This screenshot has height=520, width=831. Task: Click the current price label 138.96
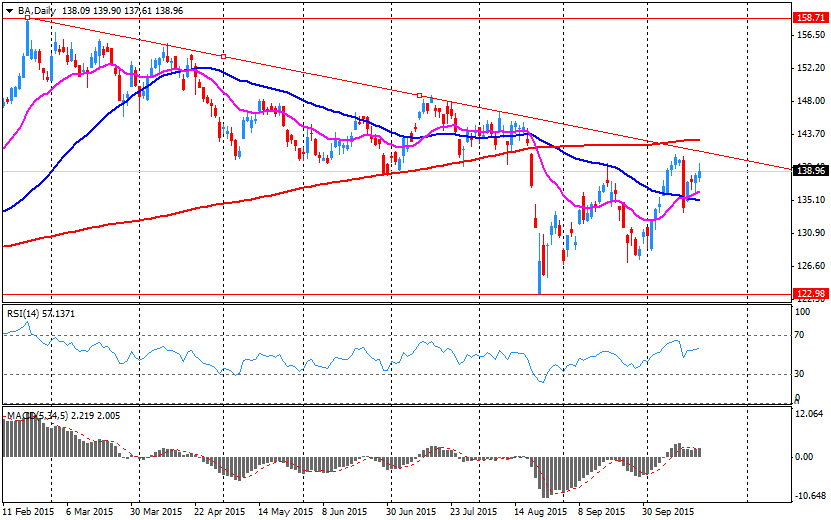tap(809, 171)
